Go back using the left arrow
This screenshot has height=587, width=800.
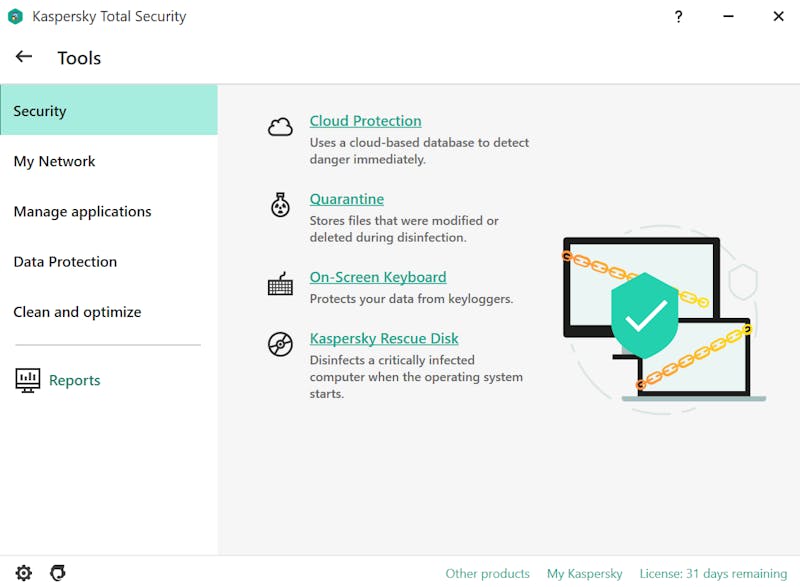pos(24,57)
